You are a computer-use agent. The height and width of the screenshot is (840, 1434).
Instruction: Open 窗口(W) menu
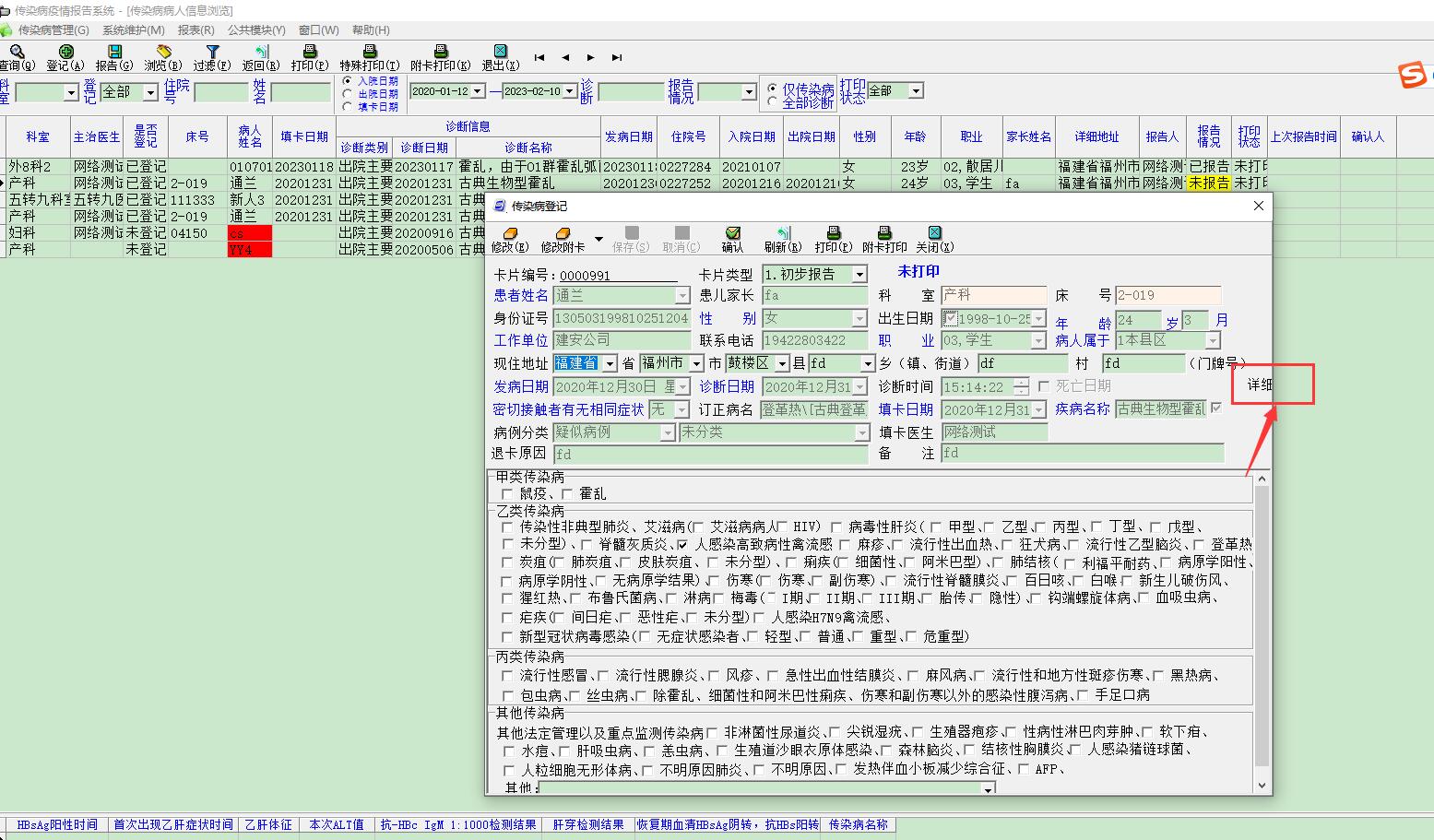tap(319, 30)
